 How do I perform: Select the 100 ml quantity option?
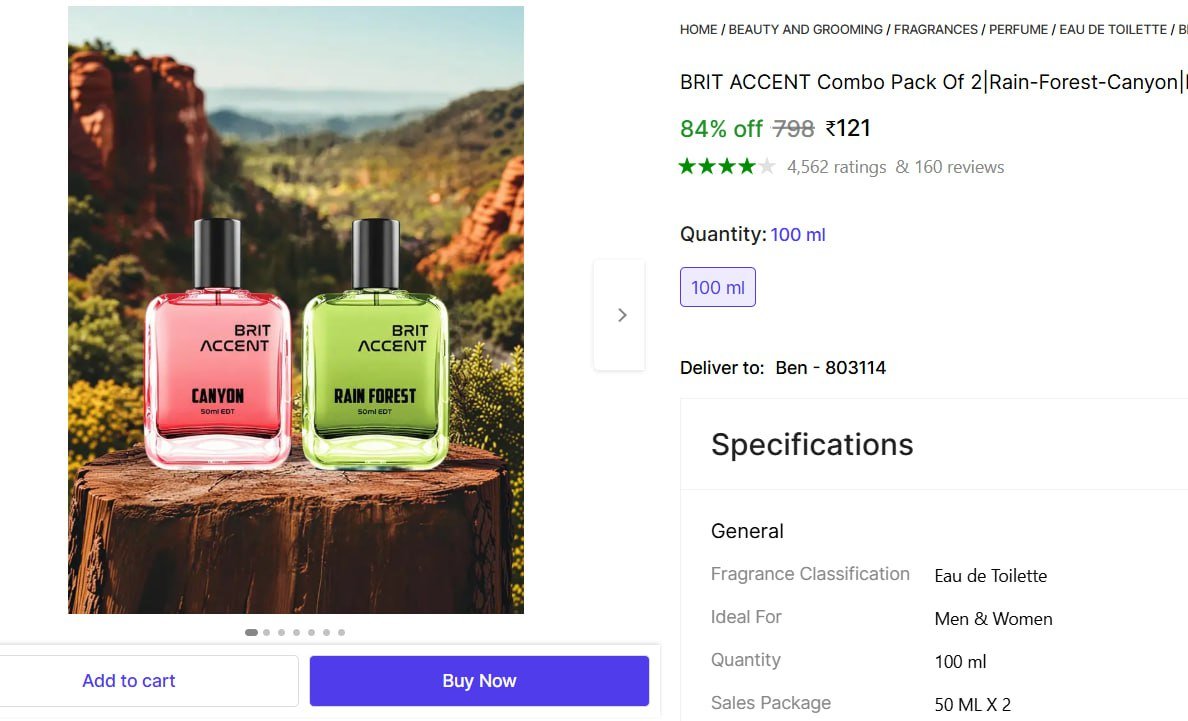[x=717, y=287]
